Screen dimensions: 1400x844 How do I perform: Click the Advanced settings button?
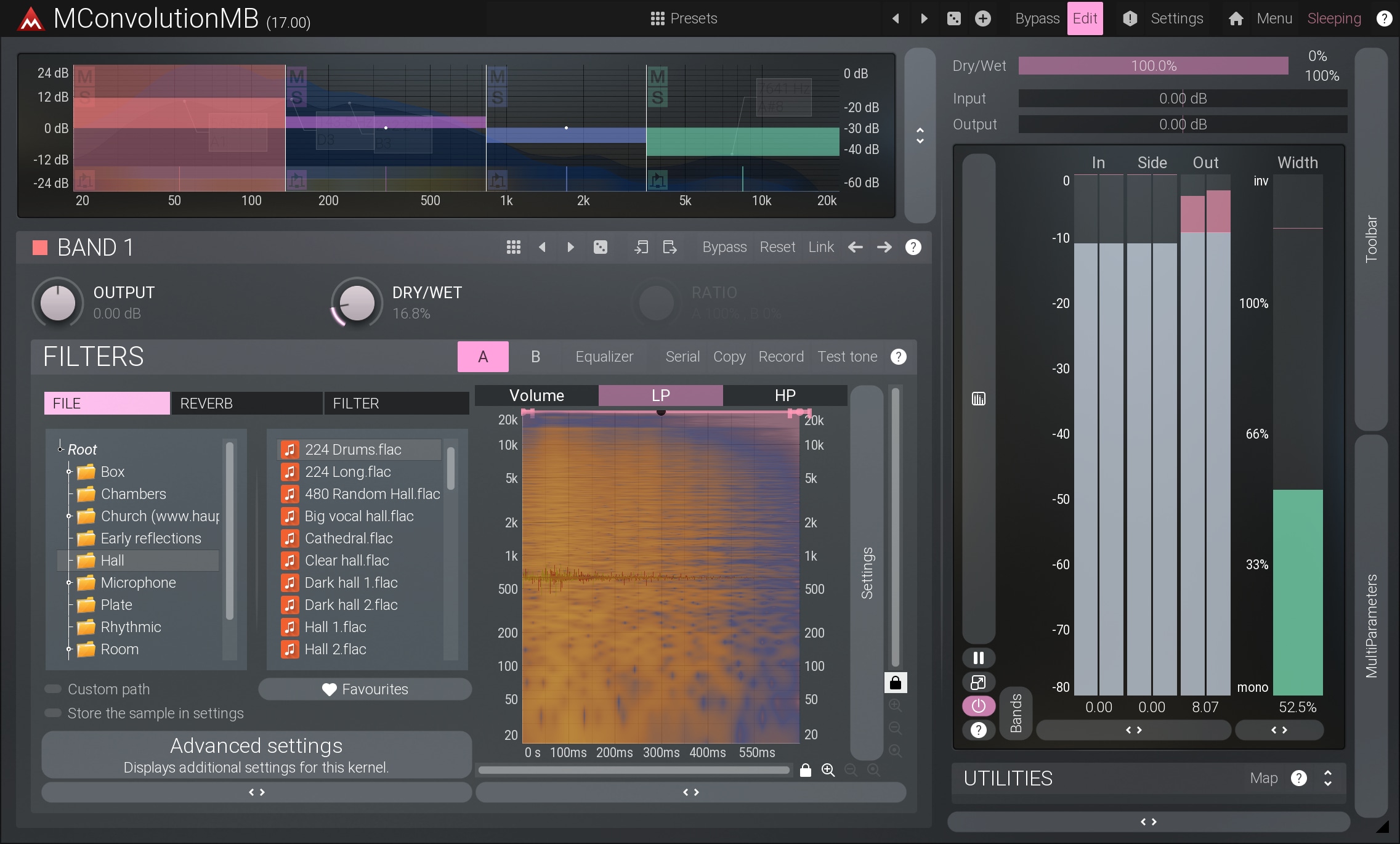(256, 755)
